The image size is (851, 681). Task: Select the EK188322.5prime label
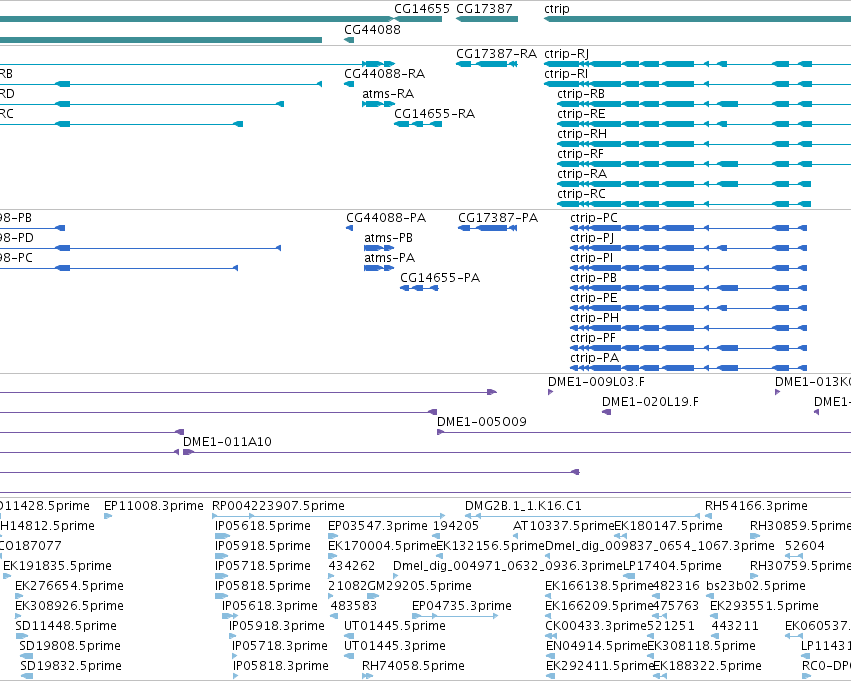tap(707, 667)
